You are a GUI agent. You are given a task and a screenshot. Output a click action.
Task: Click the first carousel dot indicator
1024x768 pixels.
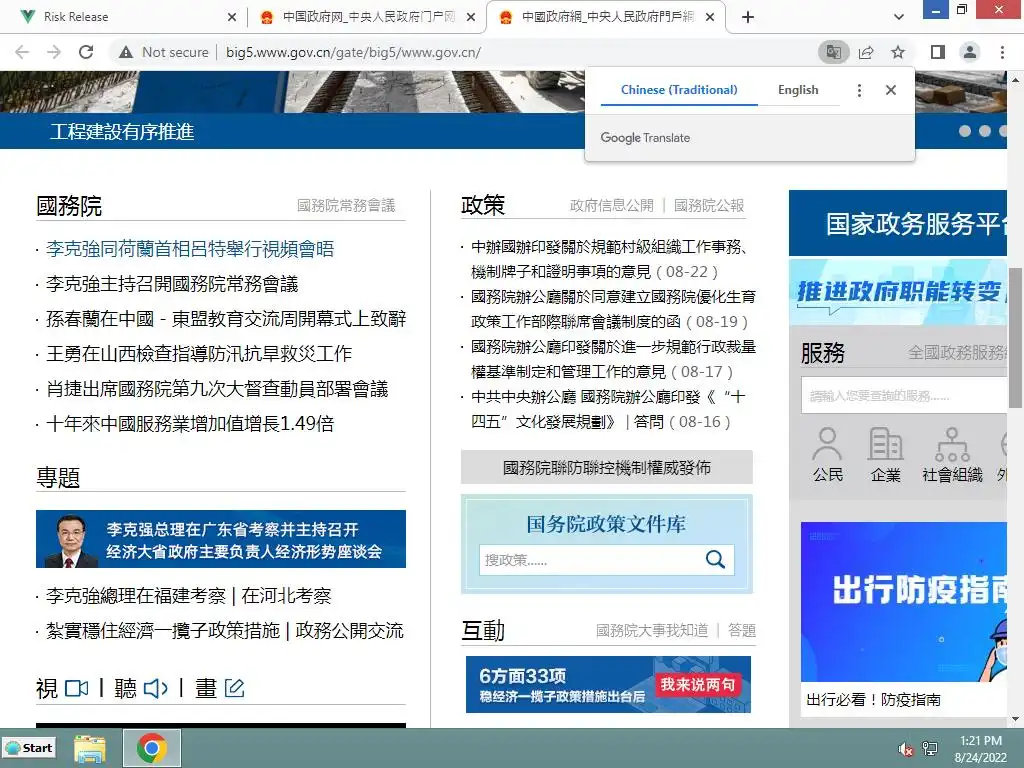tap(965, 131)
